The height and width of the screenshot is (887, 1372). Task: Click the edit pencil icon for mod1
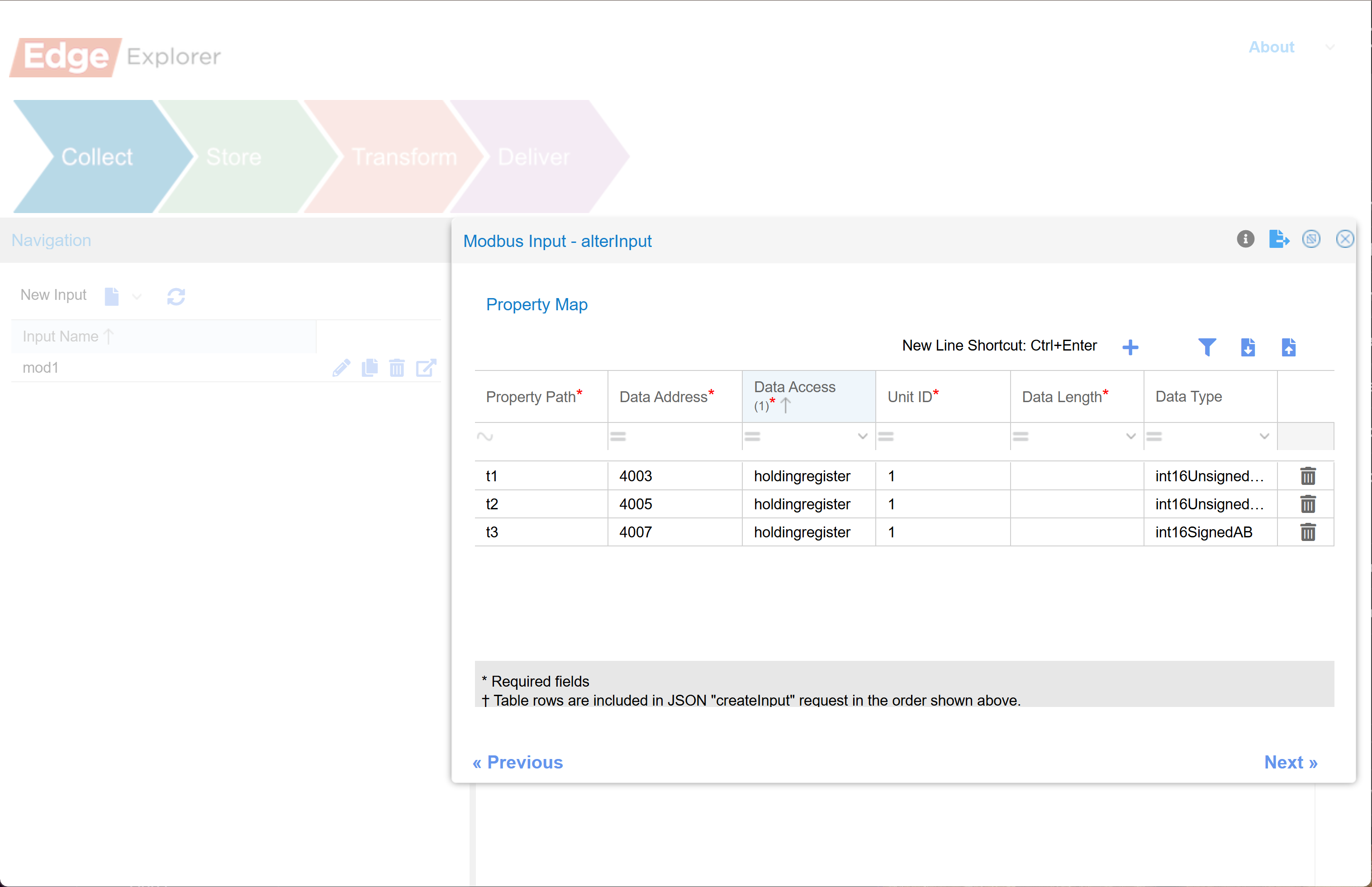[x=341, y=367]
